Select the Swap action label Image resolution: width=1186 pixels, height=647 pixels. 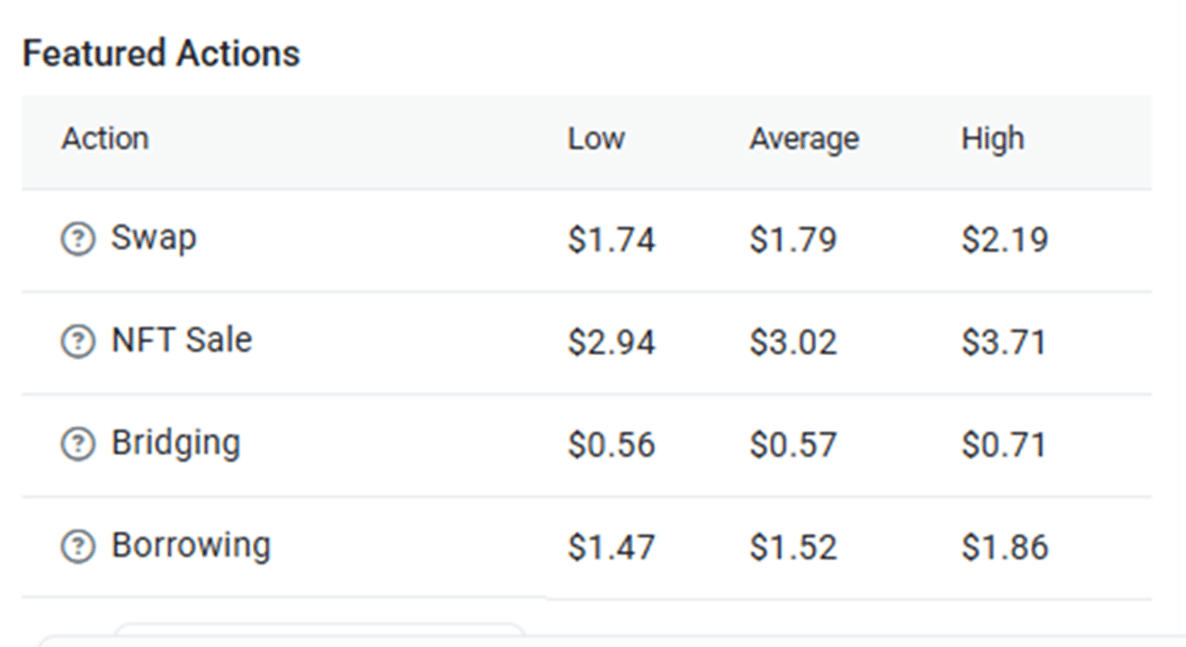pos(154,238)
